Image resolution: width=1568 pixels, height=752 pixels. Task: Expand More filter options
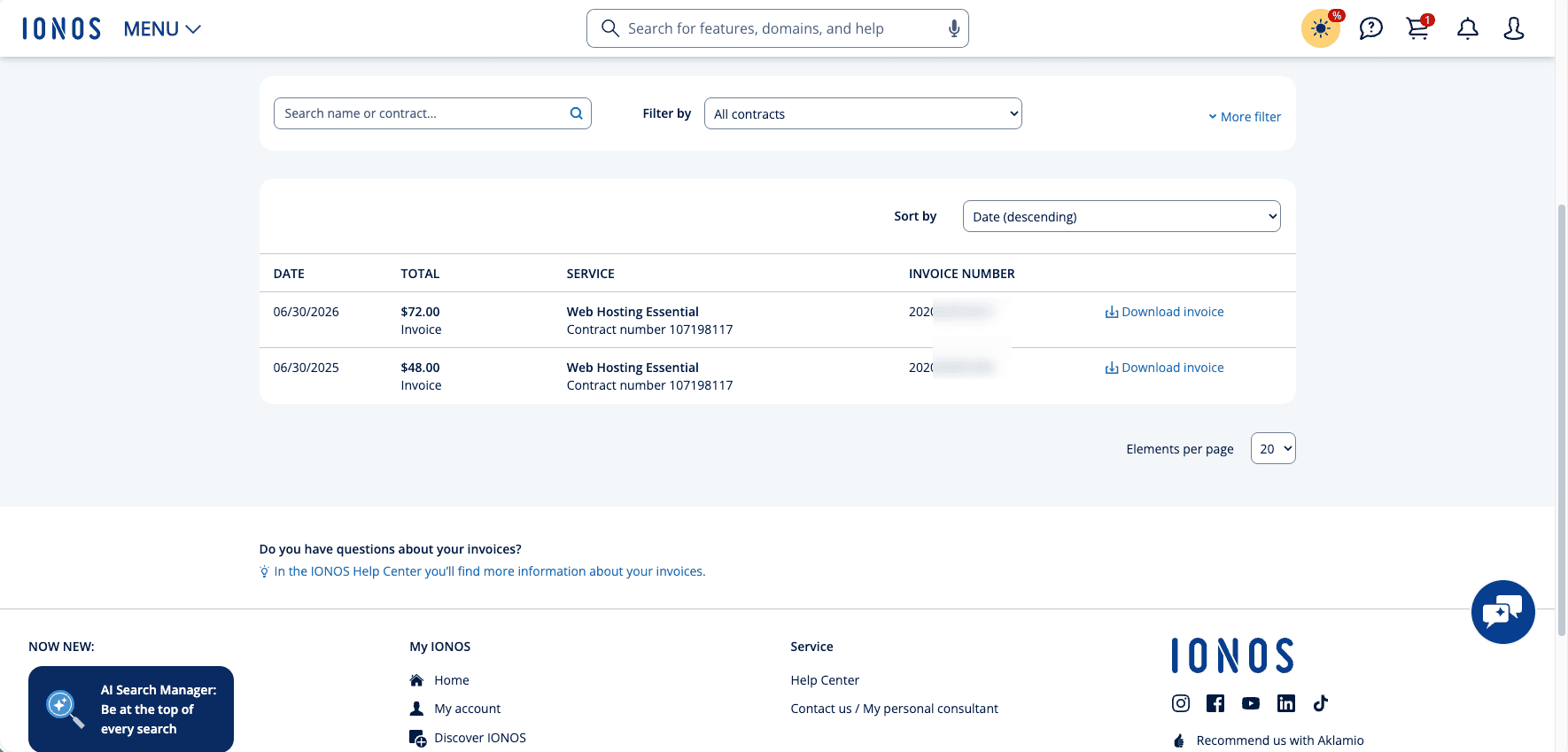click(1245, 117)
